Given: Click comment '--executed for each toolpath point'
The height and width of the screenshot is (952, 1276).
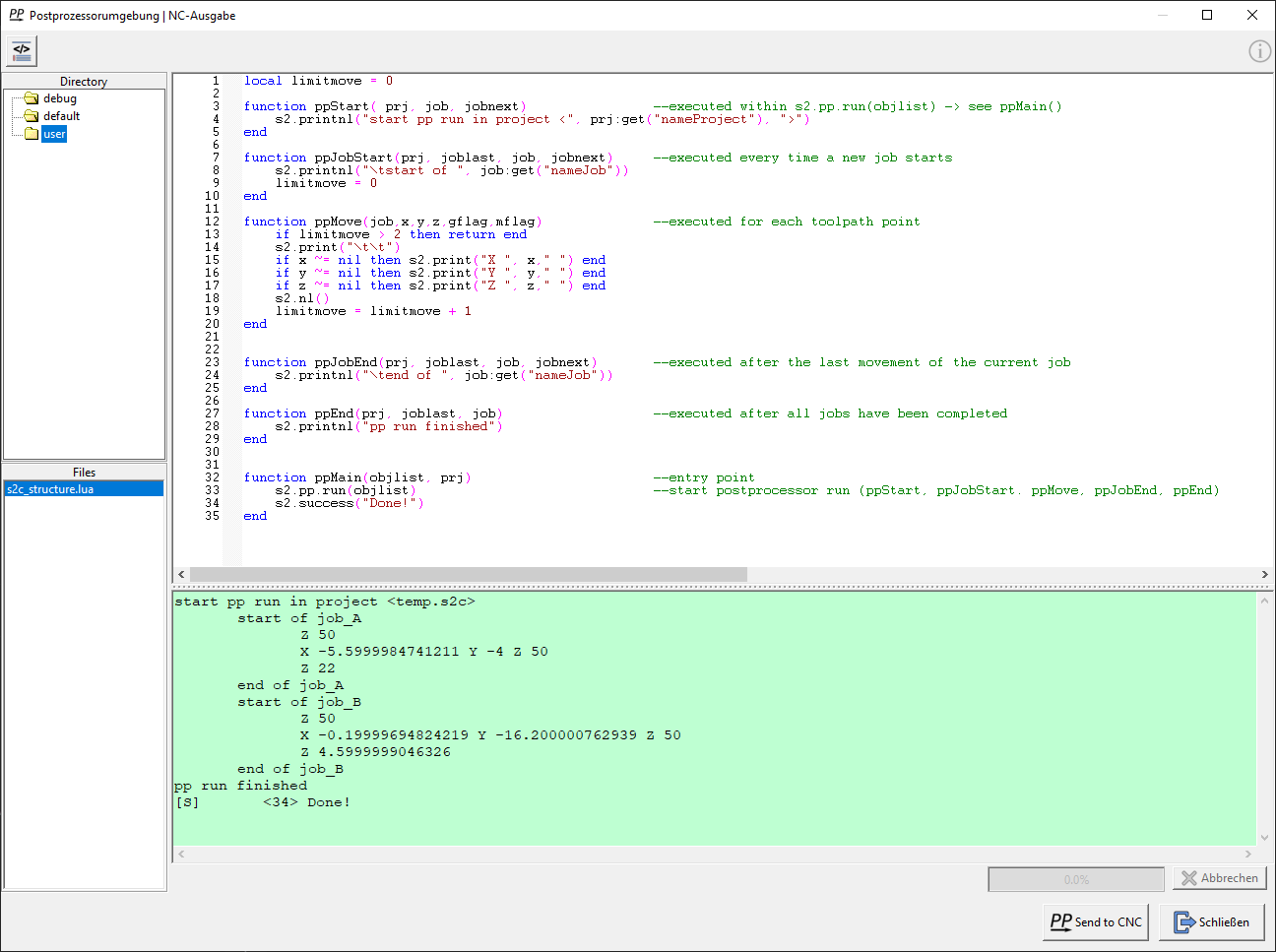Looking at the screenshot, I should coord(787,222).
